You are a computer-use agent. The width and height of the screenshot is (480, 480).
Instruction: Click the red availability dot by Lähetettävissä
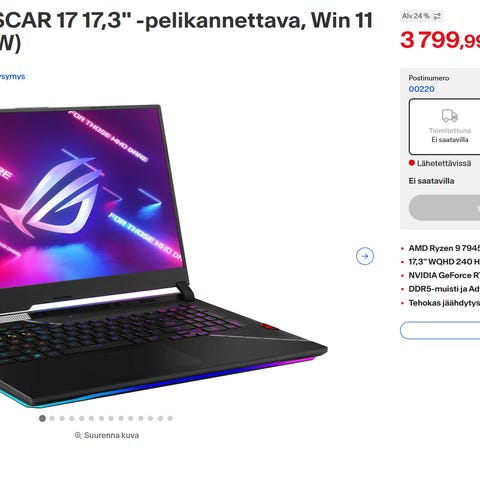coord(412,163)
